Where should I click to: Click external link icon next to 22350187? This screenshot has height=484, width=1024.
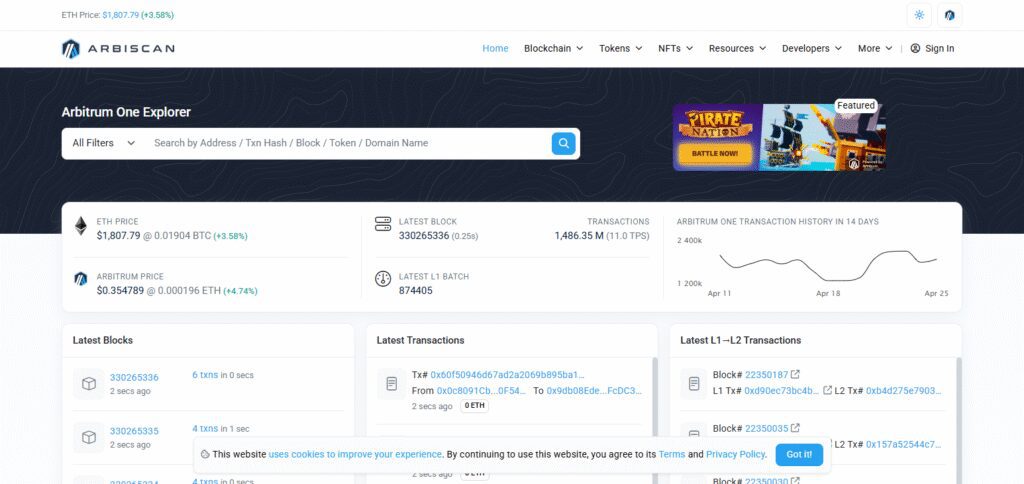[x=795, y=375]
